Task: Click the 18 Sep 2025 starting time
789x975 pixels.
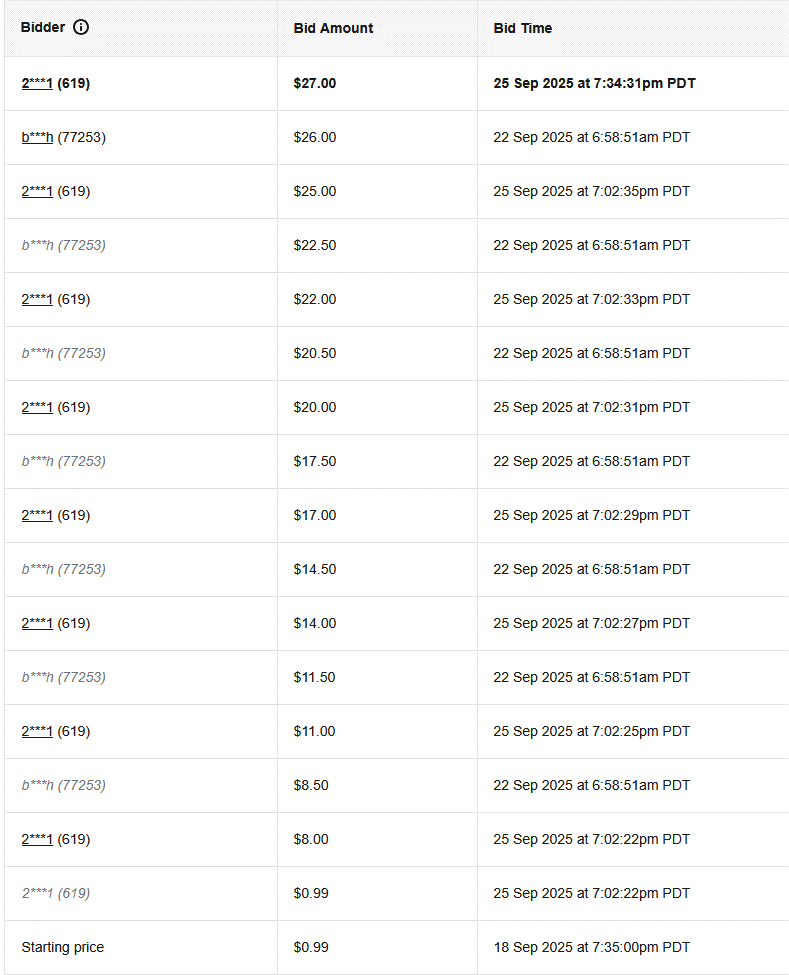Action: [x=591, y=947]
